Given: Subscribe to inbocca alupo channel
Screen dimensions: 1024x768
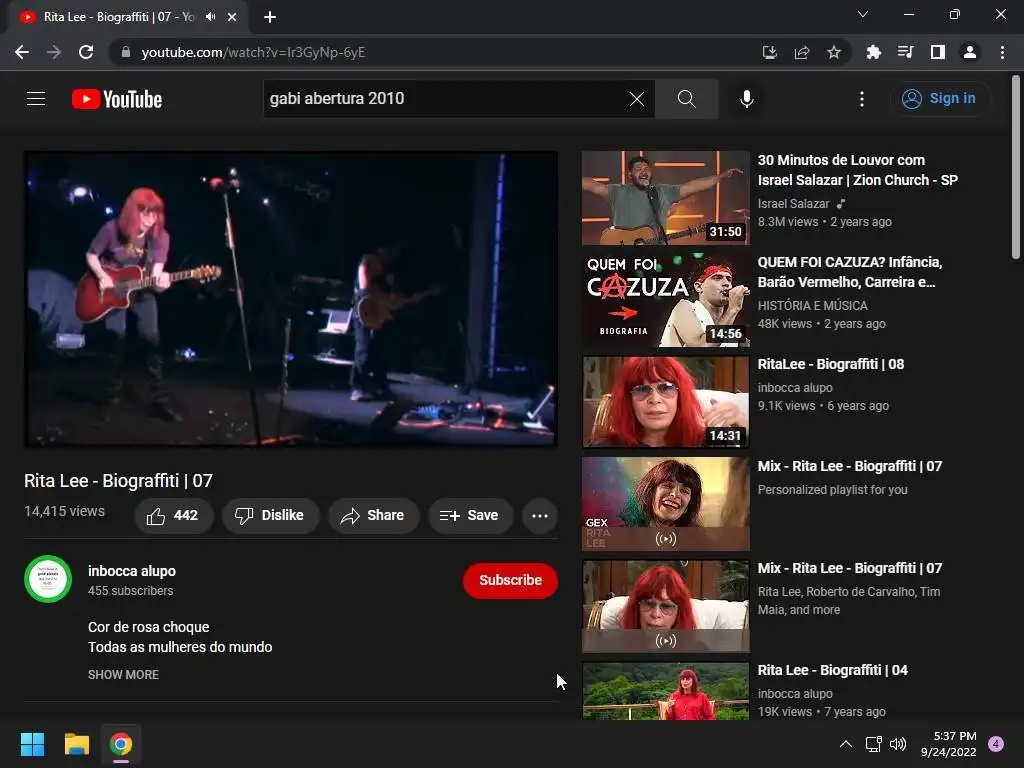Looking at the screenshot, I should (510, 580).
